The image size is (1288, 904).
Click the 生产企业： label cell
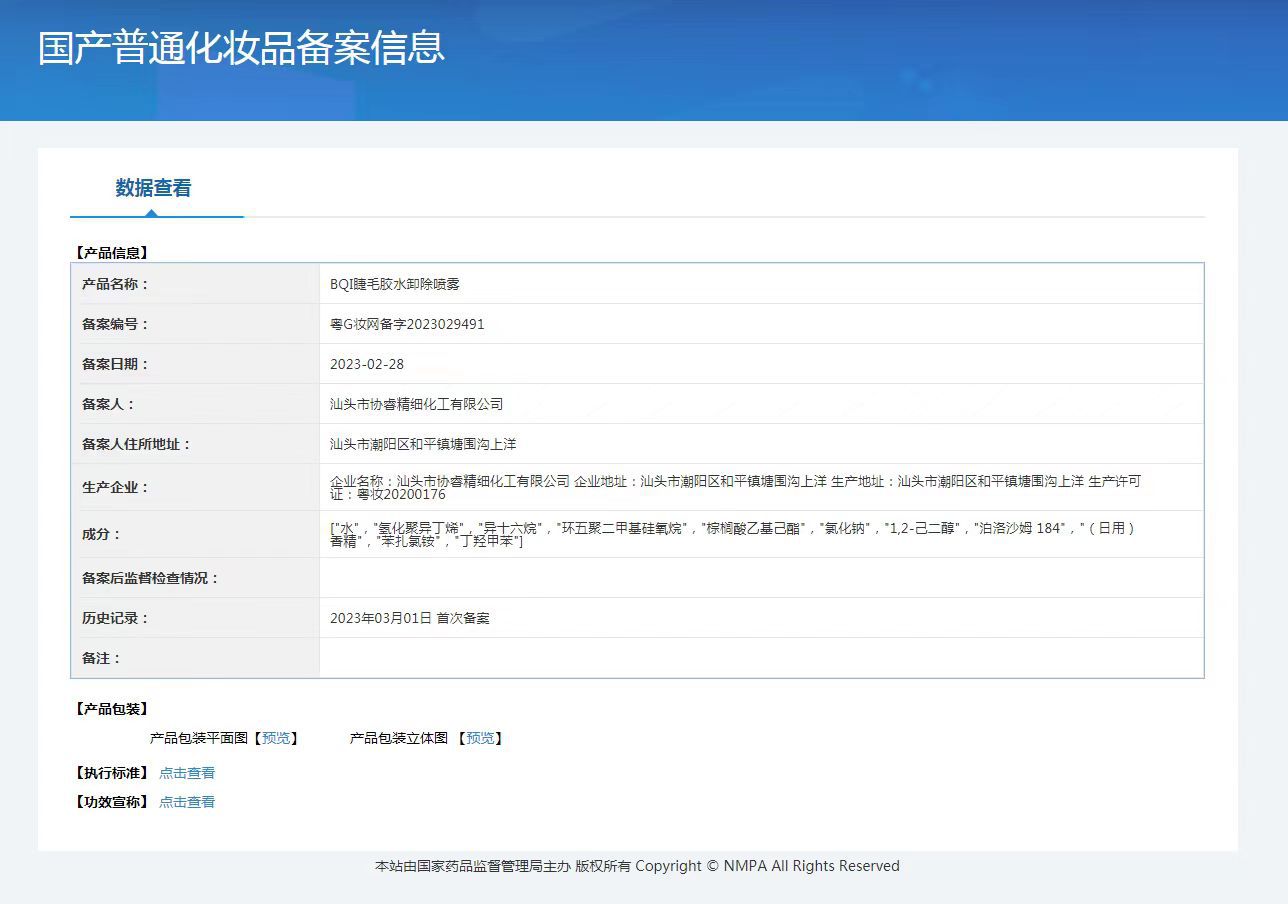coord(195,487)
